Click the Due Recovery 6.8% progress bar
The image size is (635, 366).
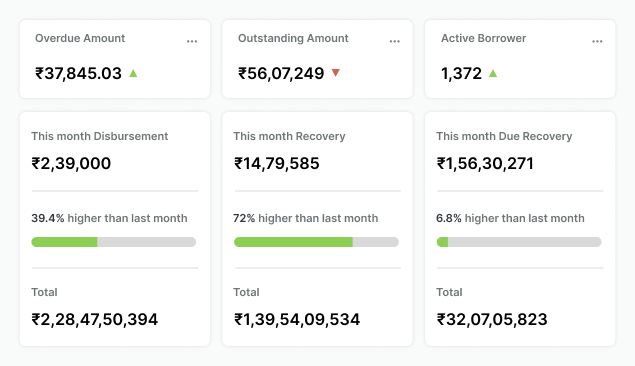tap(519, 242)
